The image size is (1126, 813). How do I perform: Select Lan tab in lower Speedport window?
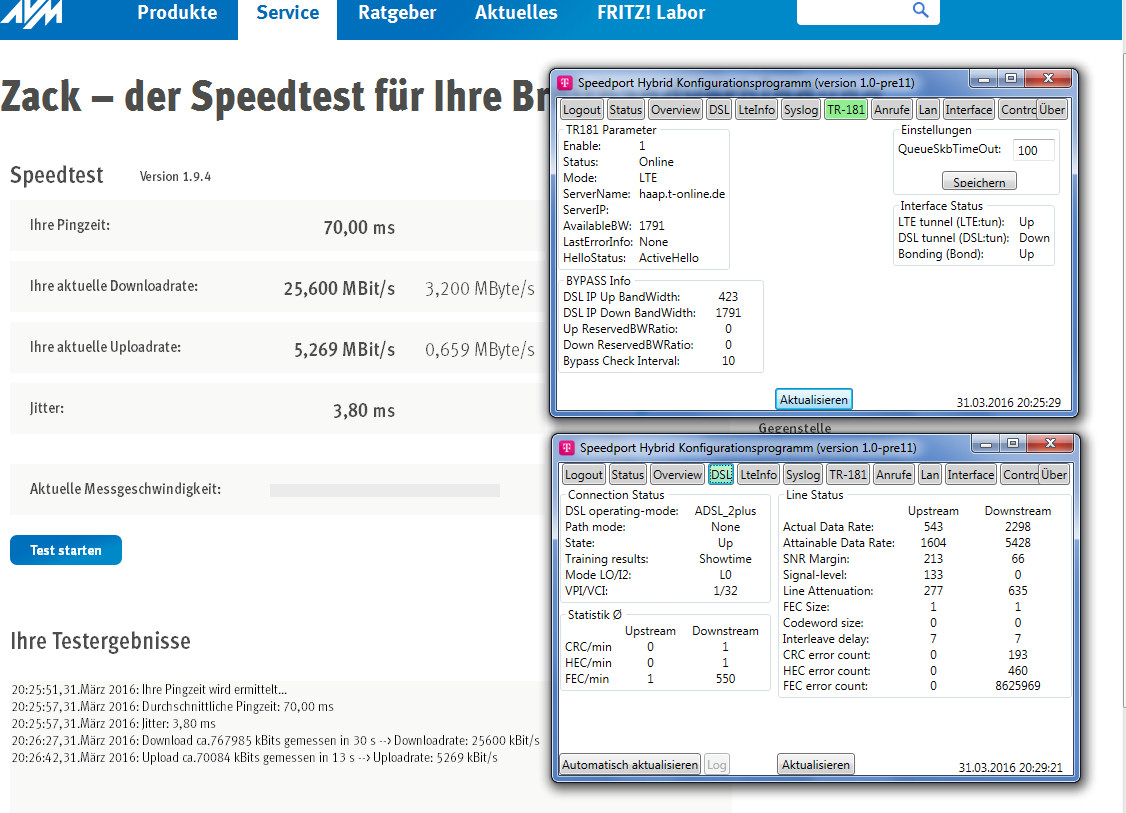coord(930,475)
